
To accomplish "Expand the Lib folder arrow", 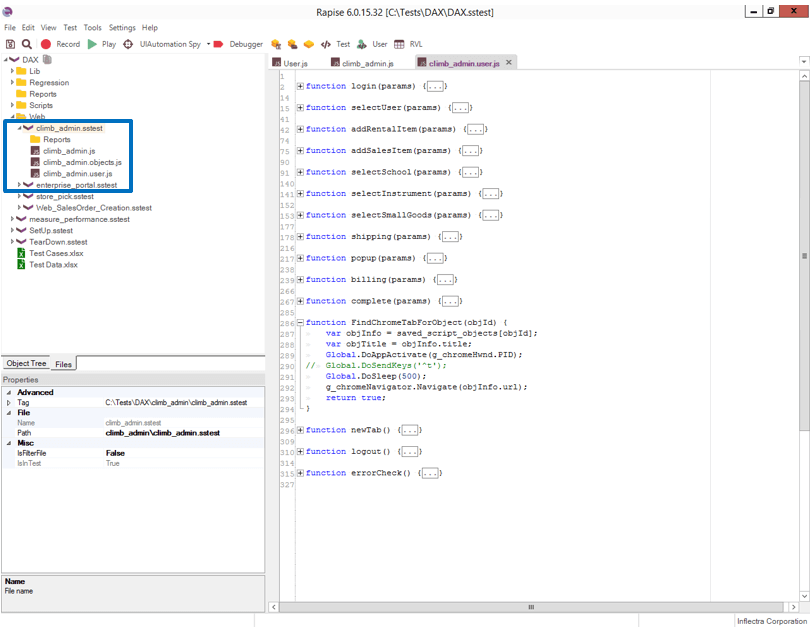I will tap(12, 71).
